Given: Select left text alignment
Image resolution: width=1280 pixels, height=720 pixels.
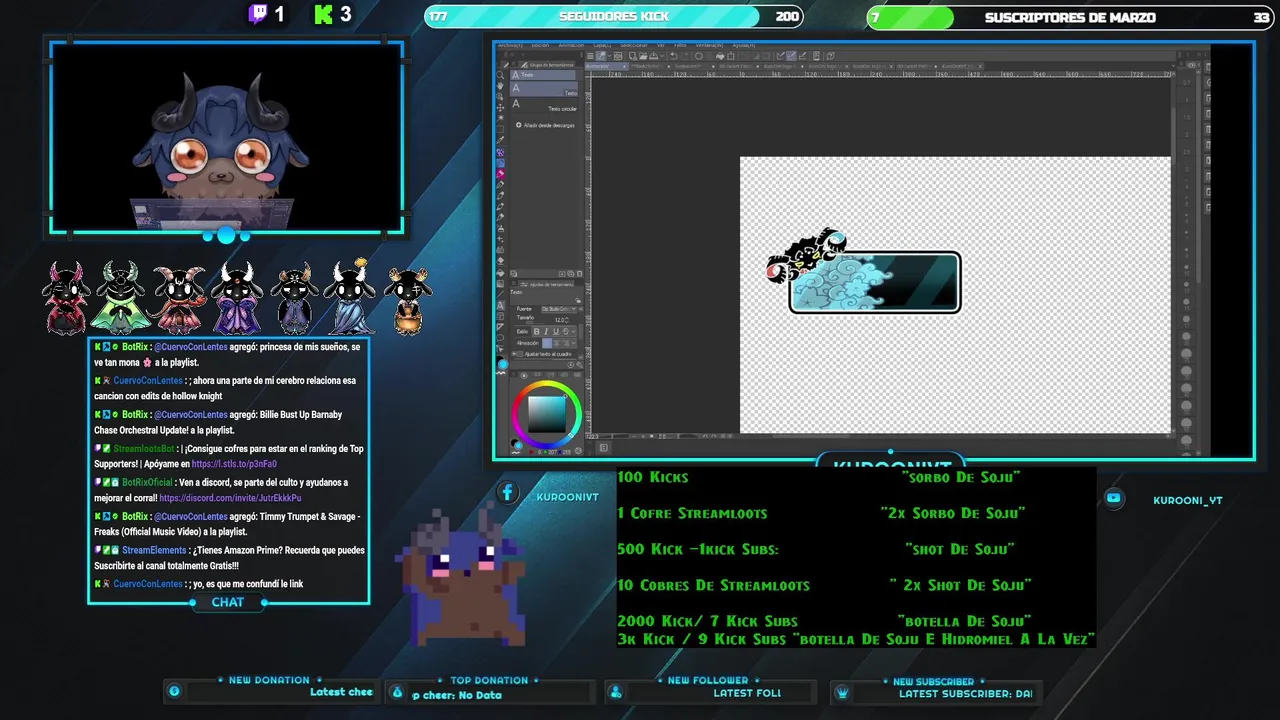Looking at the screenshot, I should pos(547,343).
